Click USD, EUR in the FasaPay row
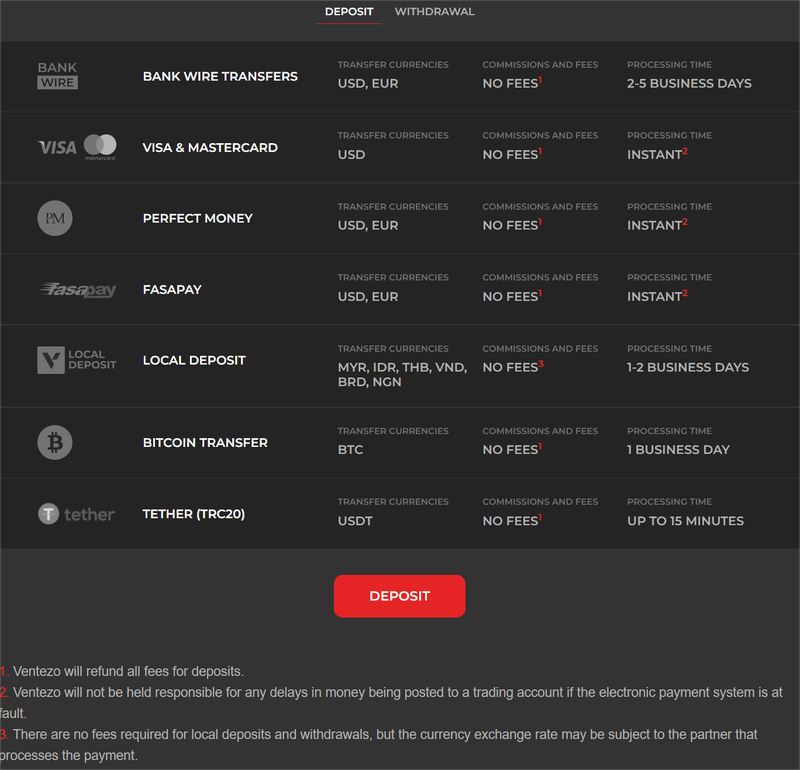Viewport: 800px width, 770px height. point(368,296)
